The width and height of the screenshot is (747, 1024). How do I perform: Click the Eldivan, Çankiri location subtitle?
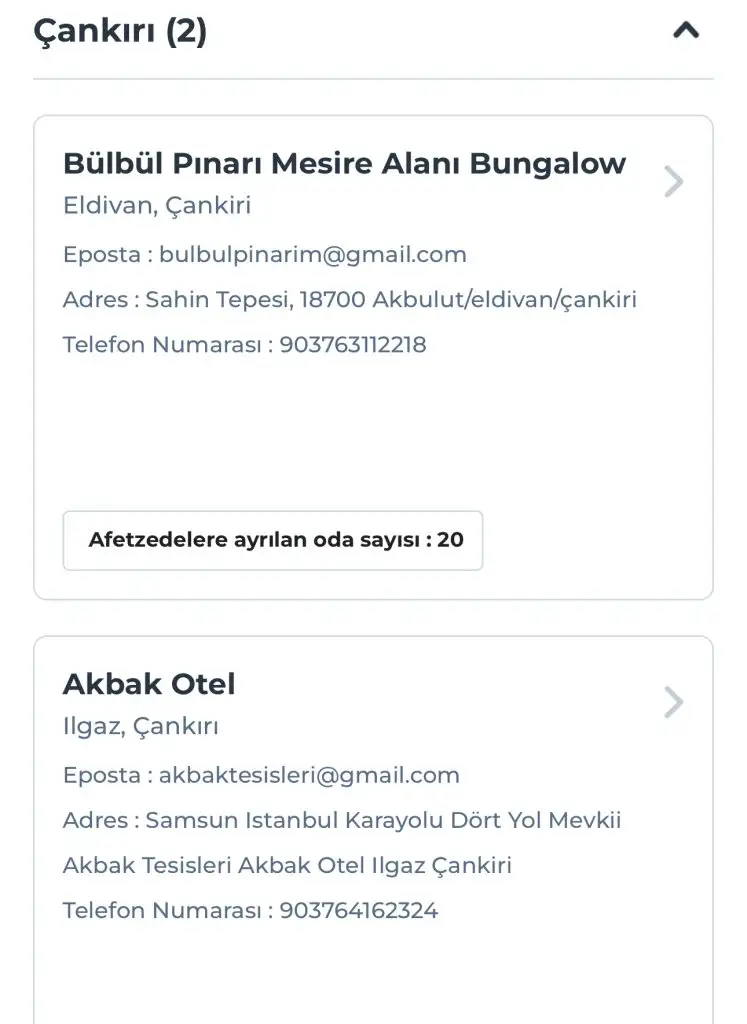pyautogui.click(x=157, y=206)
